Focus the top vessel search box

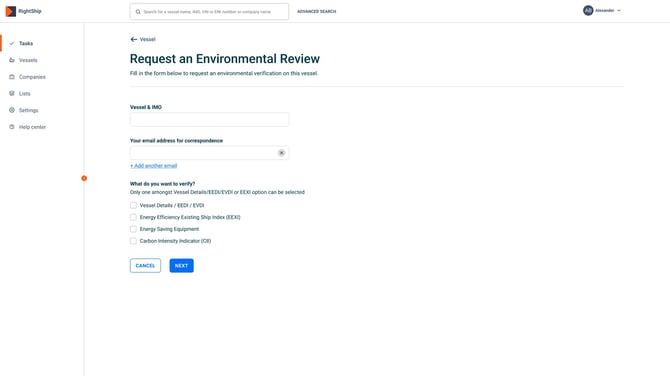click(209, 12)
